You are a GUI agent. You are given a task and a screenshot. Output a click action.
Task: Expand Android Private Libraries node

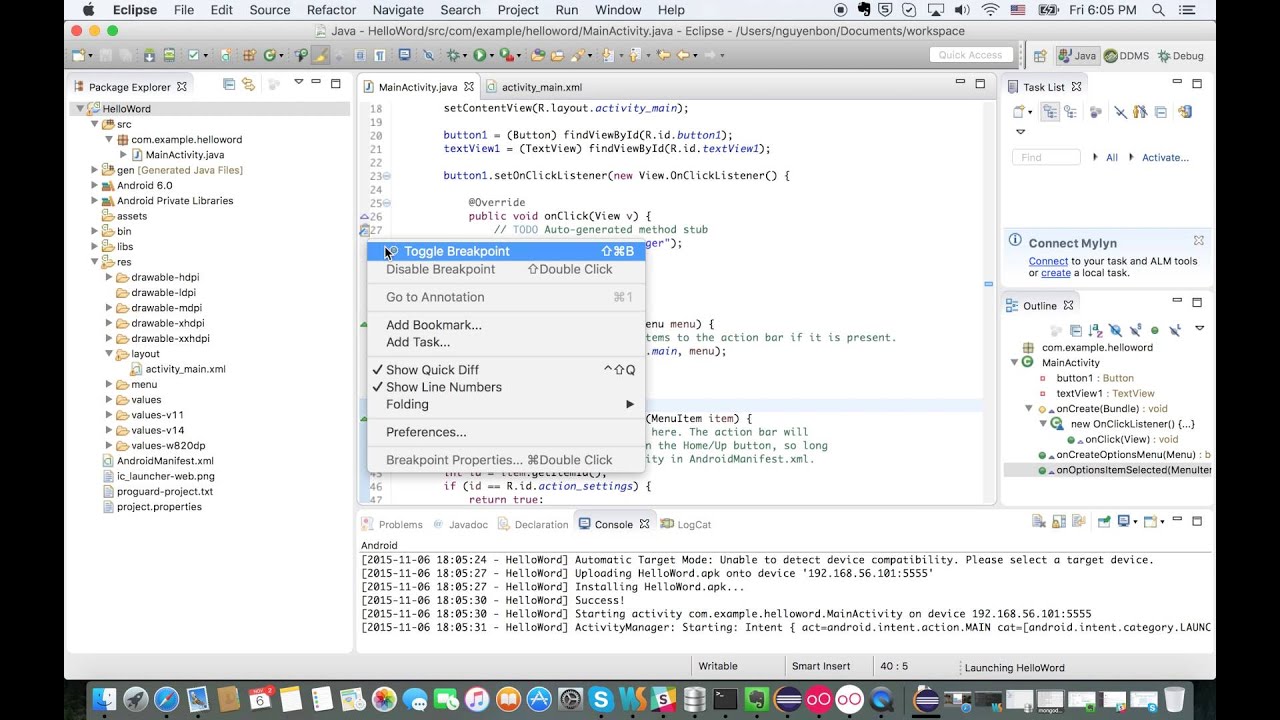pos(94,200)
